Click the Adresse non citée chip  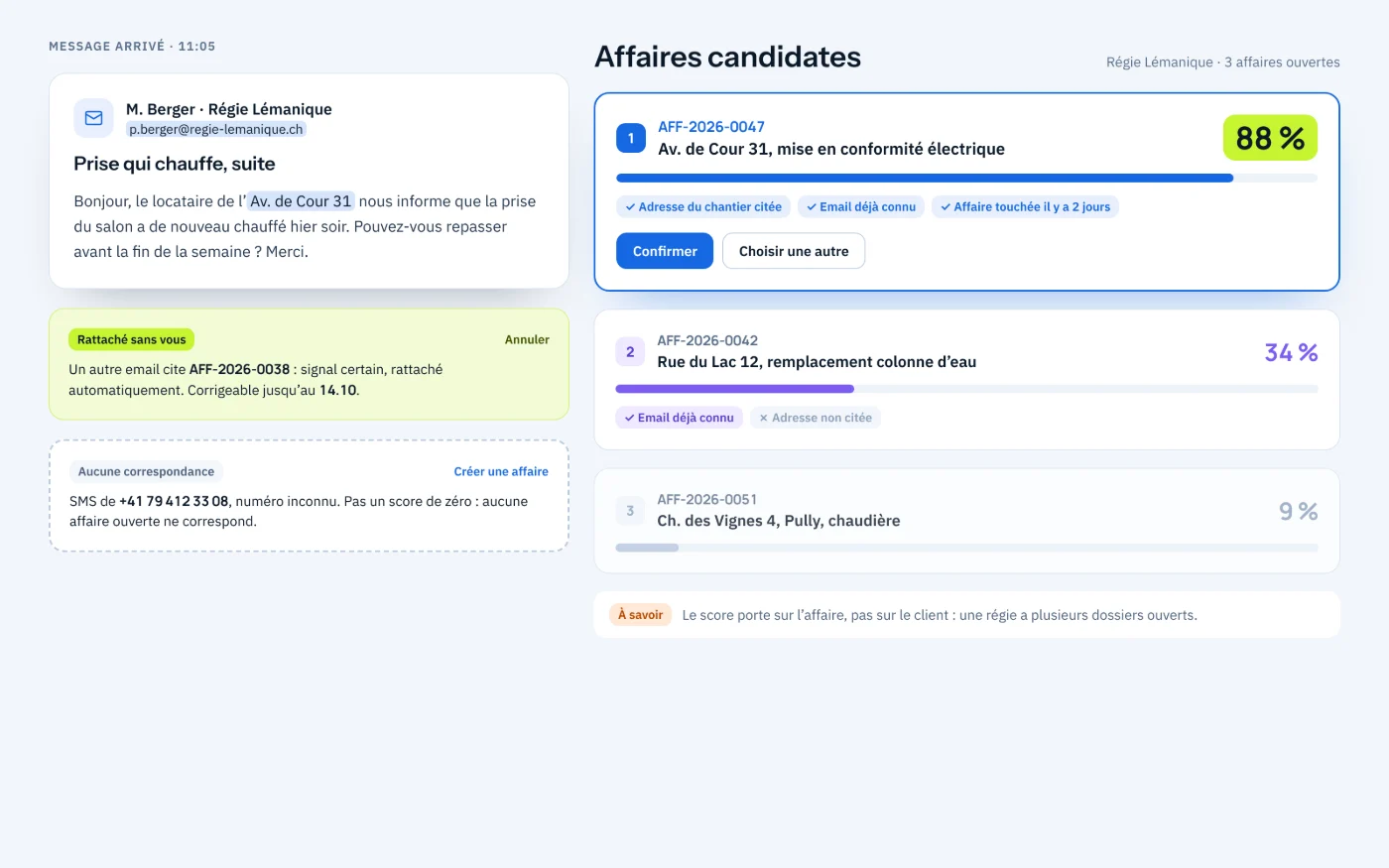pos(816,418)
